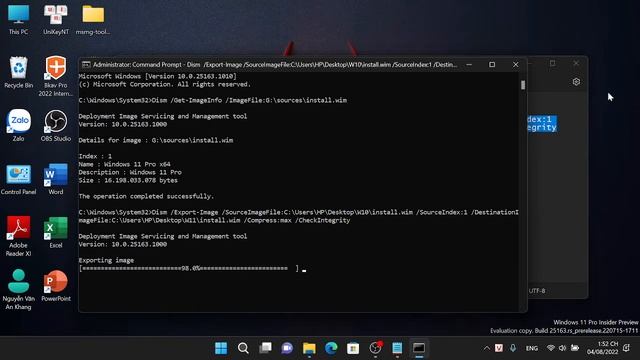
Task: Maximize the Command Prompt window
Action: coord(492,64)
